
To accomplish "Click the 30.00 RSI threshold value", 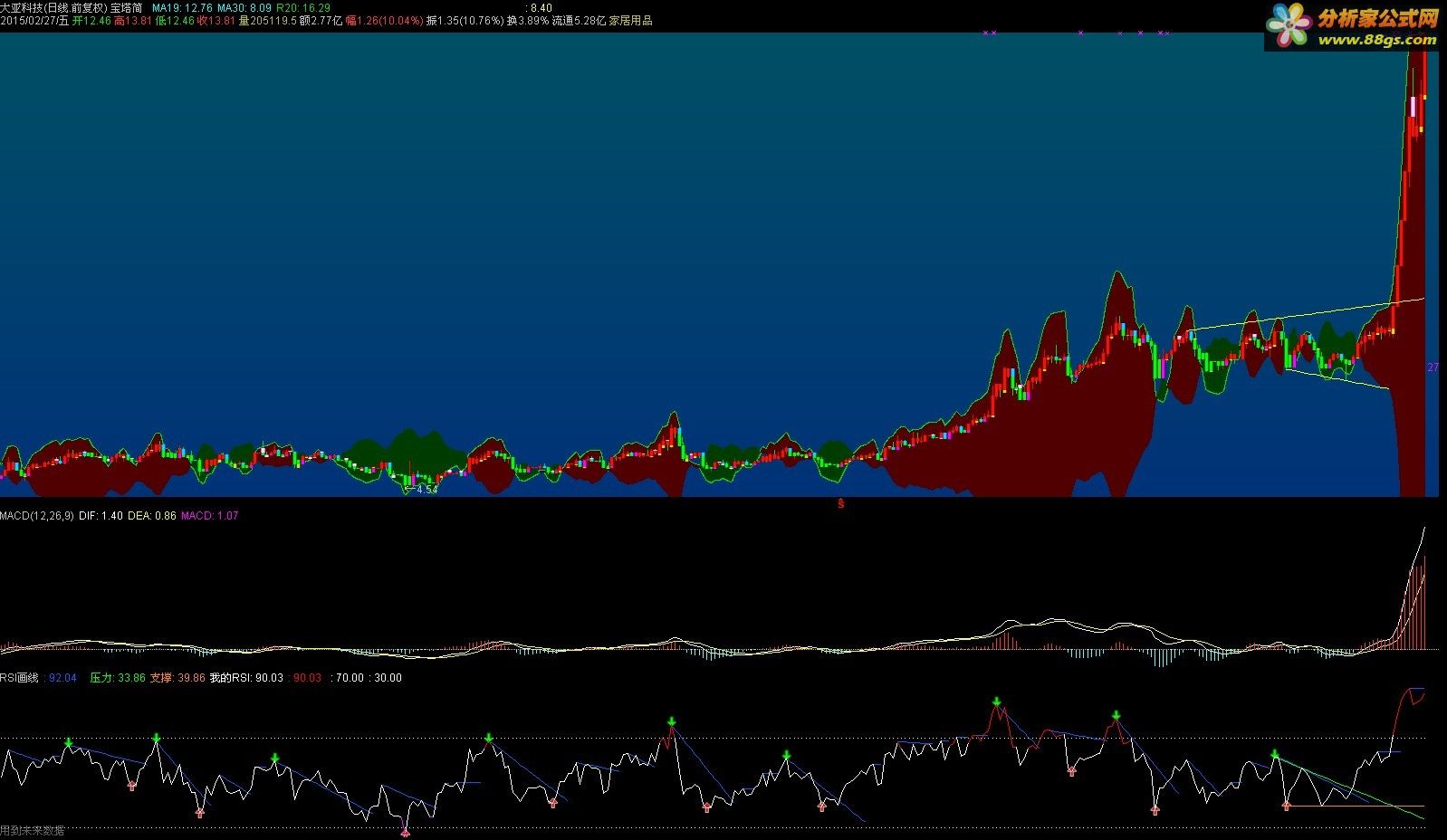I will pyautogui.click(x=388, y=677).
